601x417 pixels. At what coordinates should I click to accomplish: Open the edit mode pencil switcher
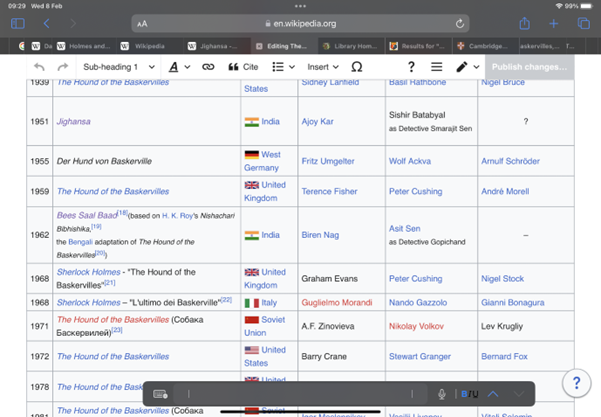(x=466, y=67)
